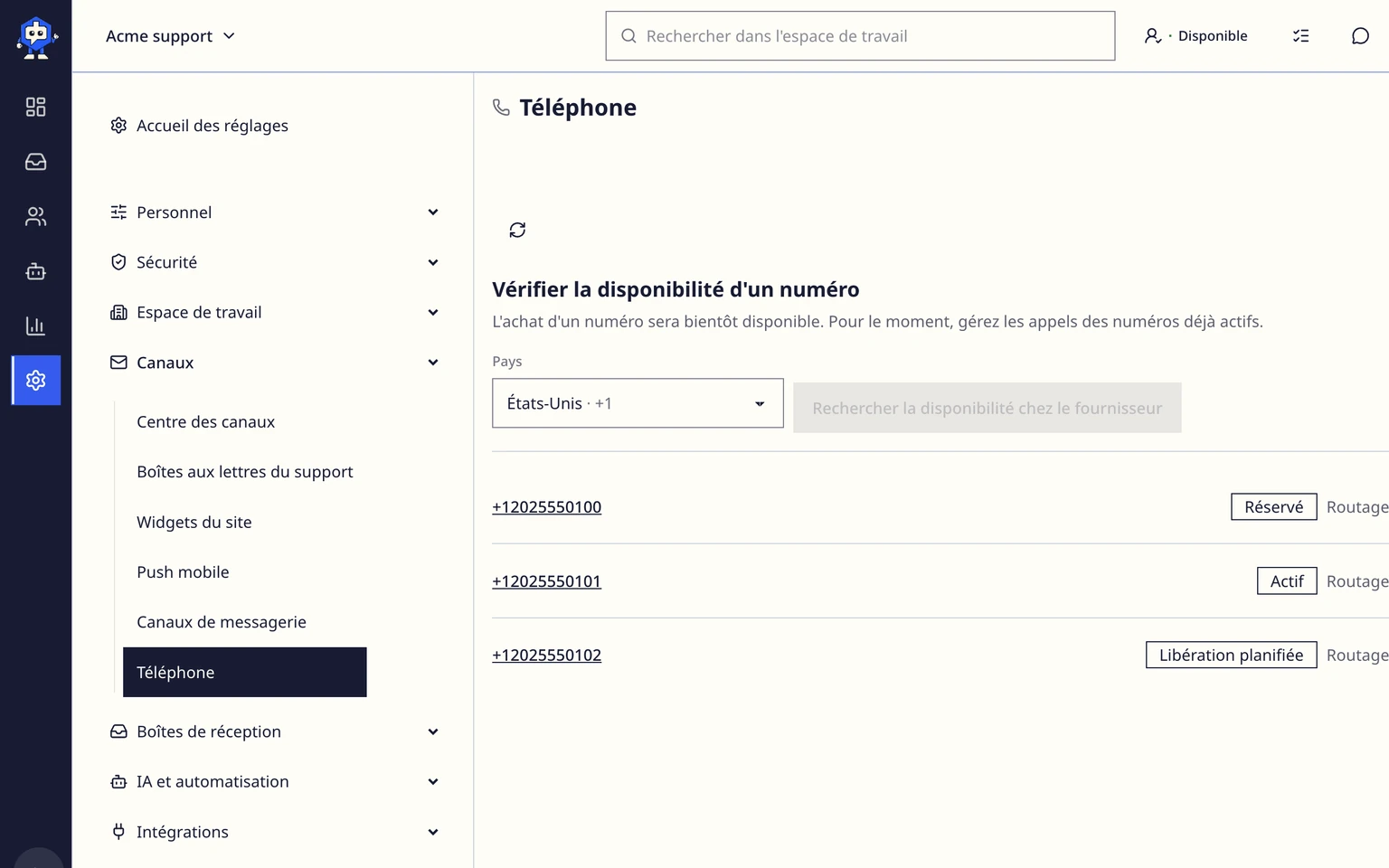Open Routage for +12025550101
1389x868 pixels.
tap(1357, 581)
